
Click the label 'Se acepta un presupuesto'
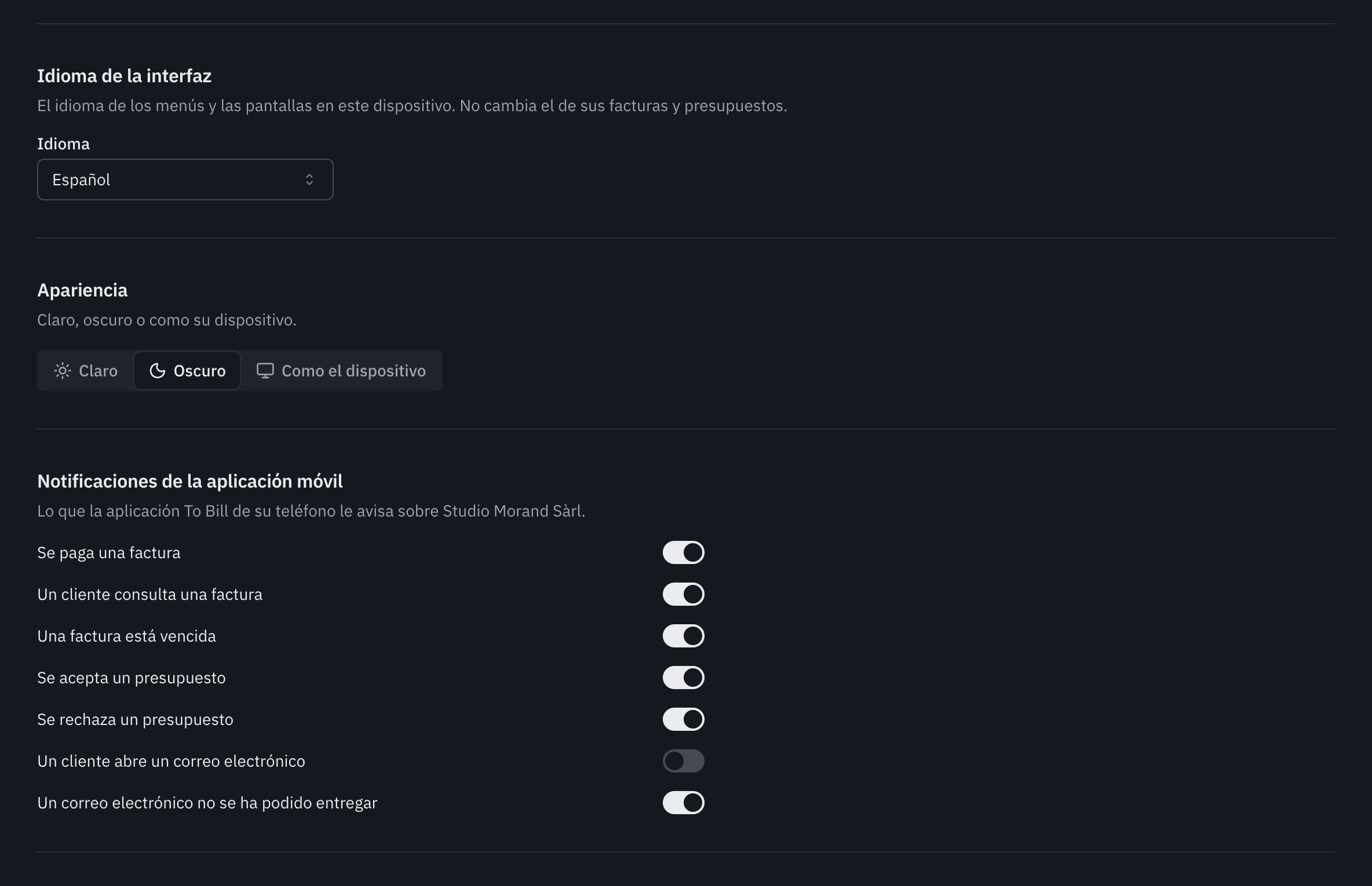pyautogui.click(x=132, y=678)
